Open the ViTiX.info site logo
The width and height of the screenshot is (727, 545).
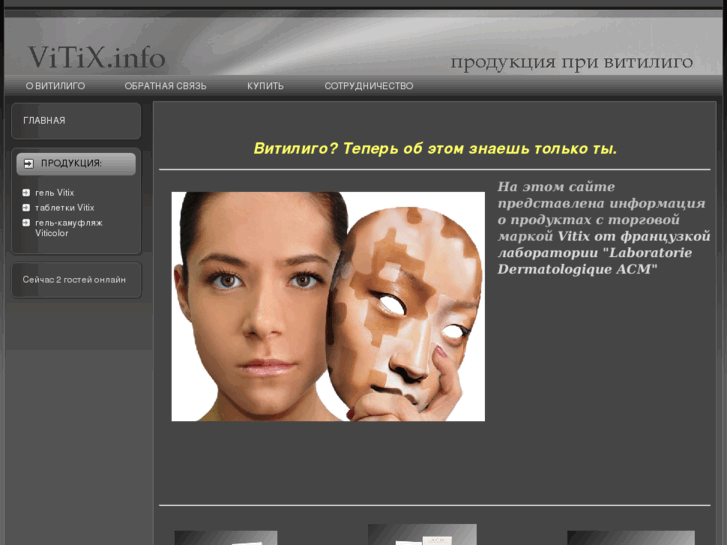tap(96, 58)
